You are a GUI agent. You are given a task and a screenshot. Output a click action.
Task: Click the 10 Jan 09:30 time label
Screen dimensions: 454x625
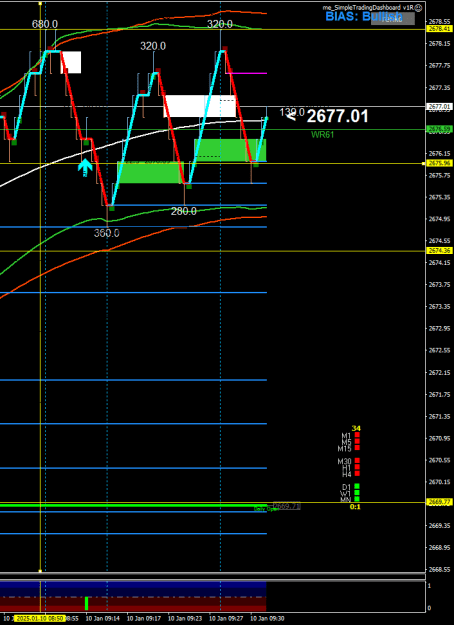267,618
